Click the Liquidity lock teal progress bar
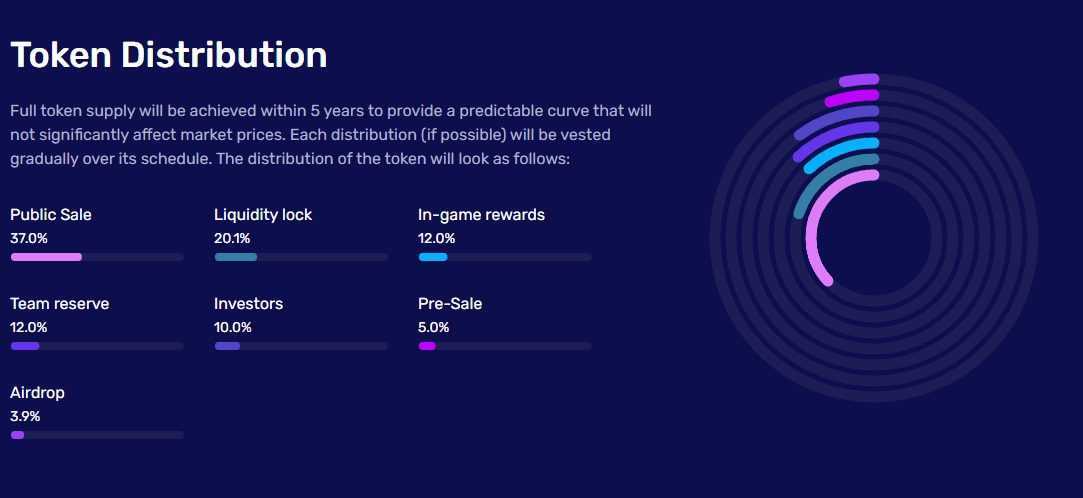Image resolution: width=1083 pixels, height=498 pixels. point(236,257)
